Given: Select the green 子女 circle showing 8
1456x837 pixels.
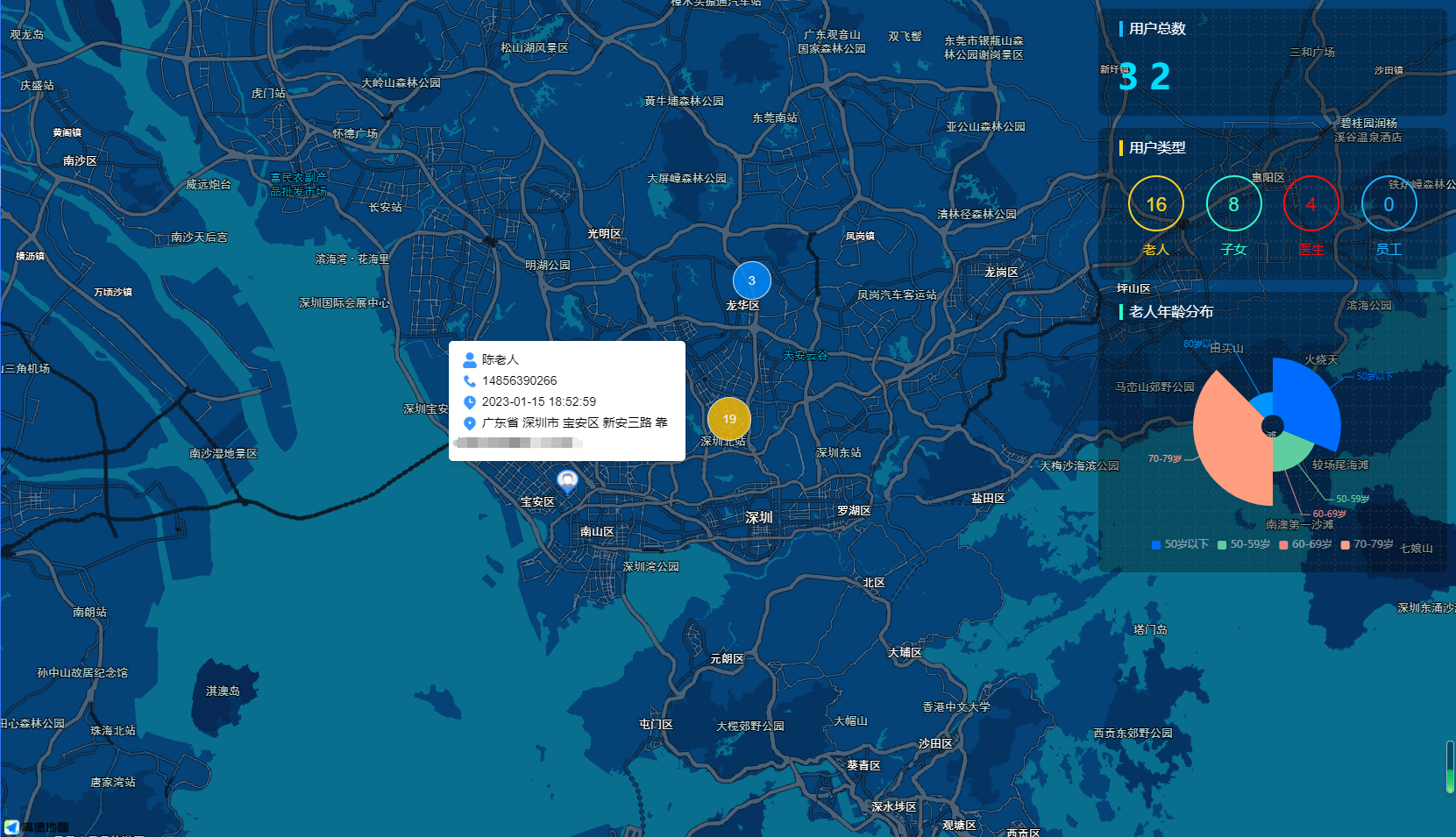Looking at the screenshot, I should click(1233, 204).
